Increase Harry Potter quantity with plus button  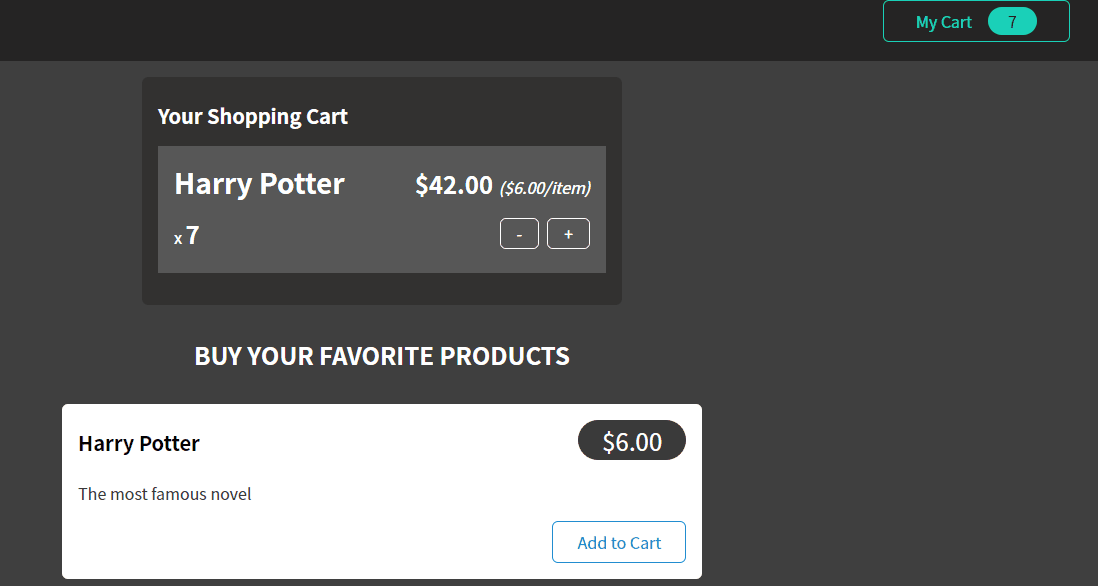click(x=568, y=234)
